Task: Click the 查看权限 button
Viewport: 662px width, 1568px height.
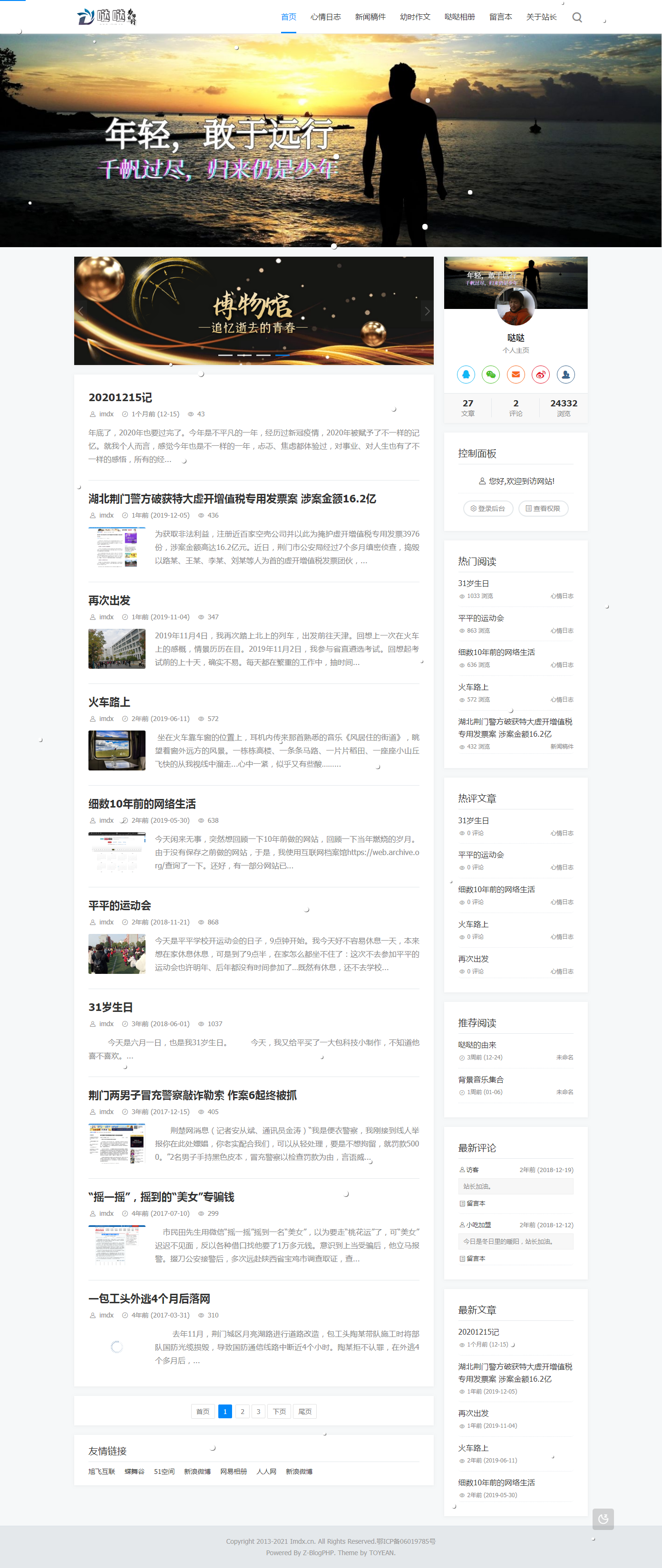Action: coord(543,508)
